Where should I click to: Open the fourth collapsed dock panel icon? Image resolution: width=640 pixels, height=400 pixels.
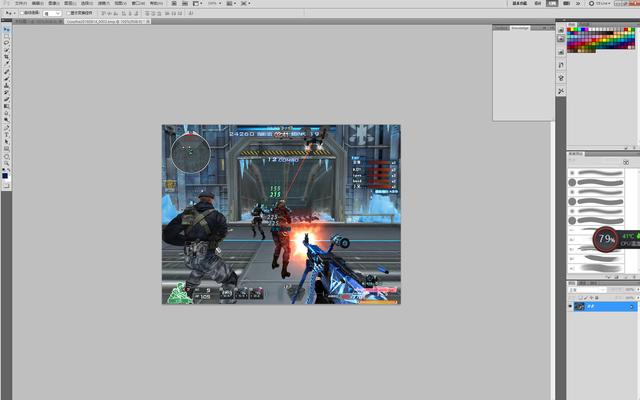pyautogui.click(x=561, y=65)
